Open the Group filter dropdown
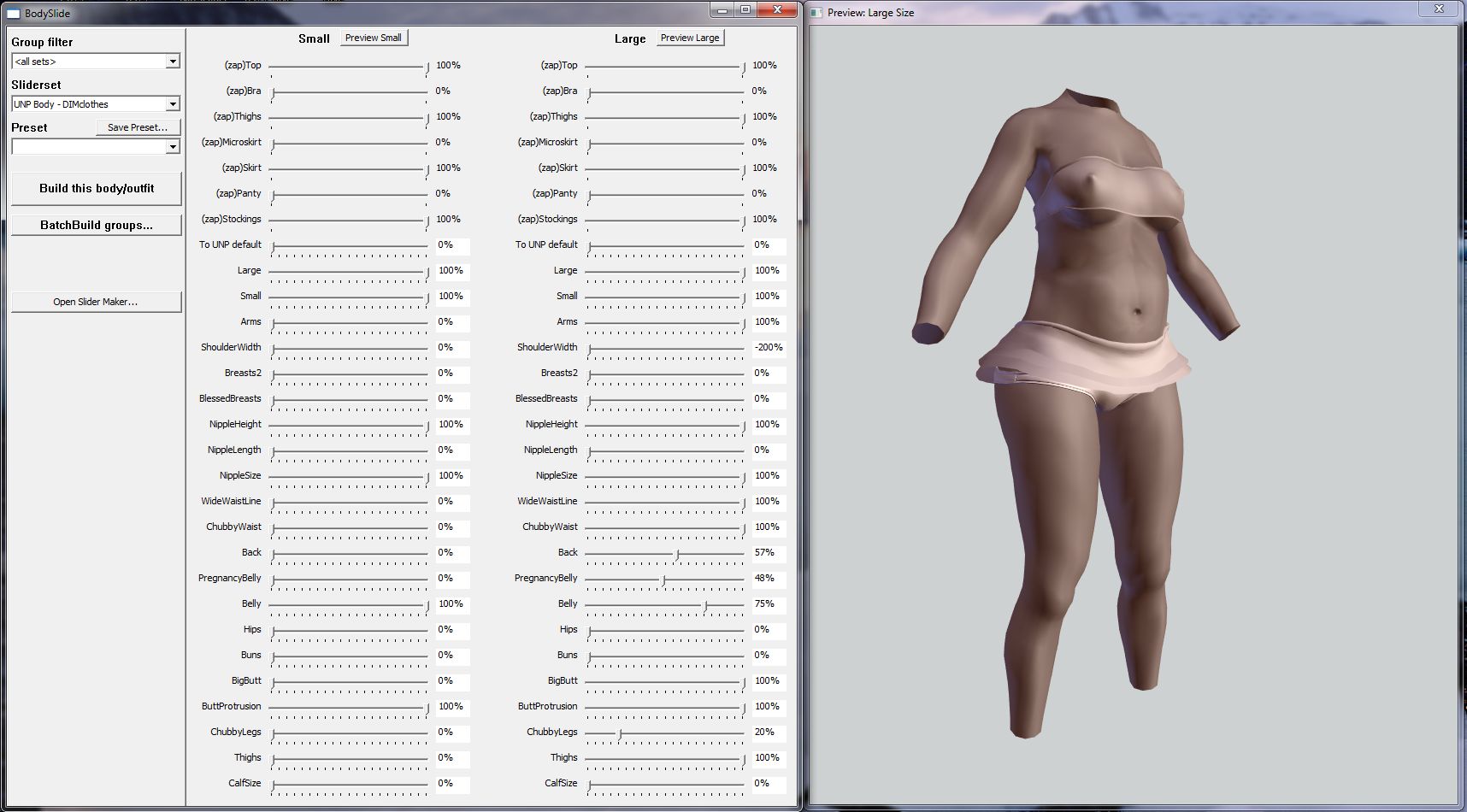 click(x=173, y=62)
